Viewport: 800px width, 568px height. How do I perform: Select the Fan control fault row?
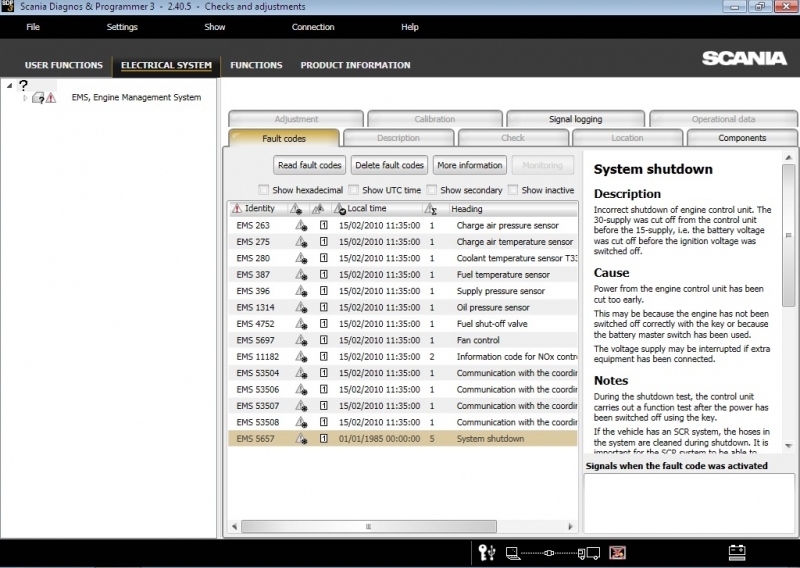(403, 340)
